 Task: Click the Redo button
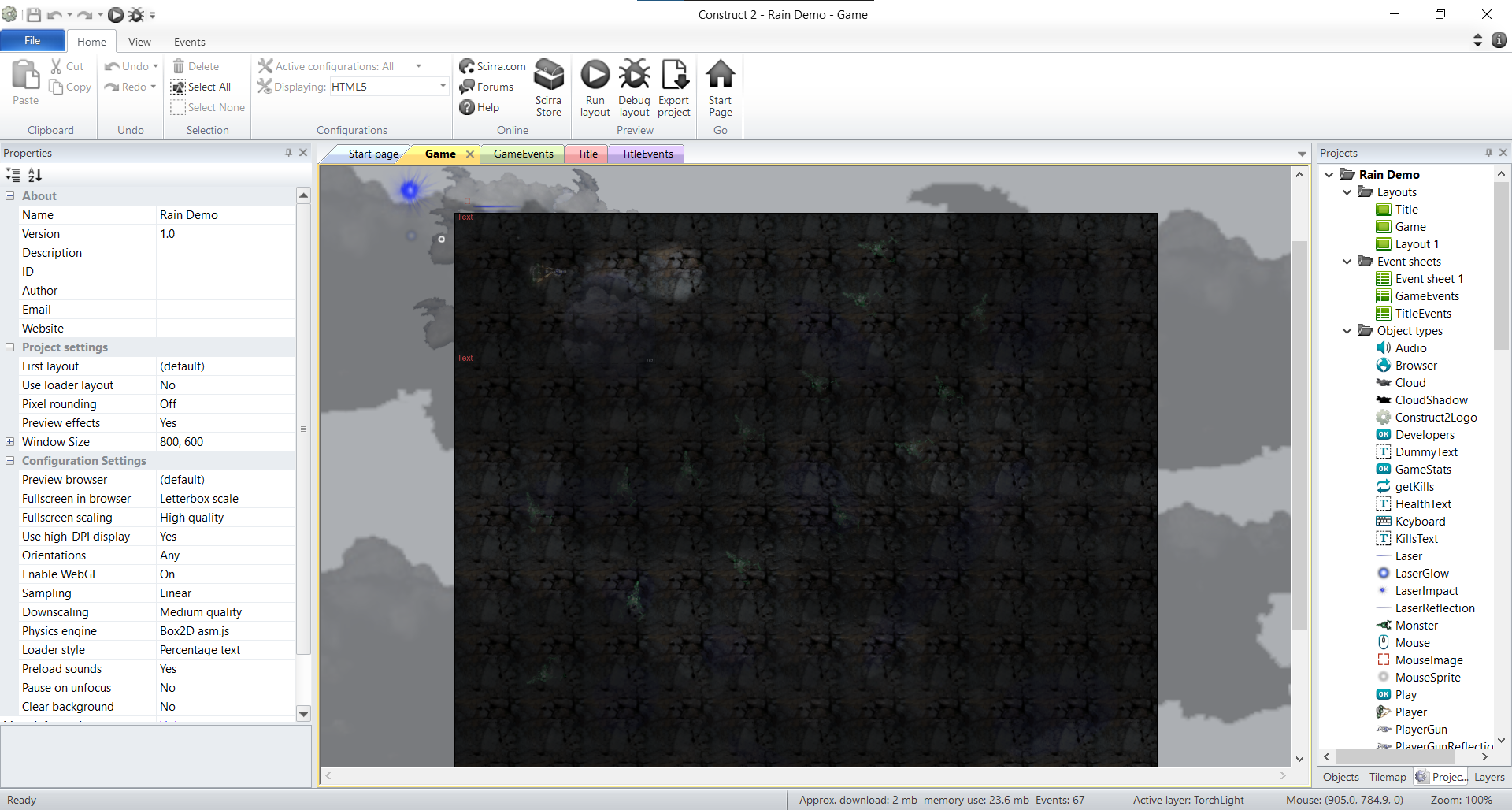(128, 87)
